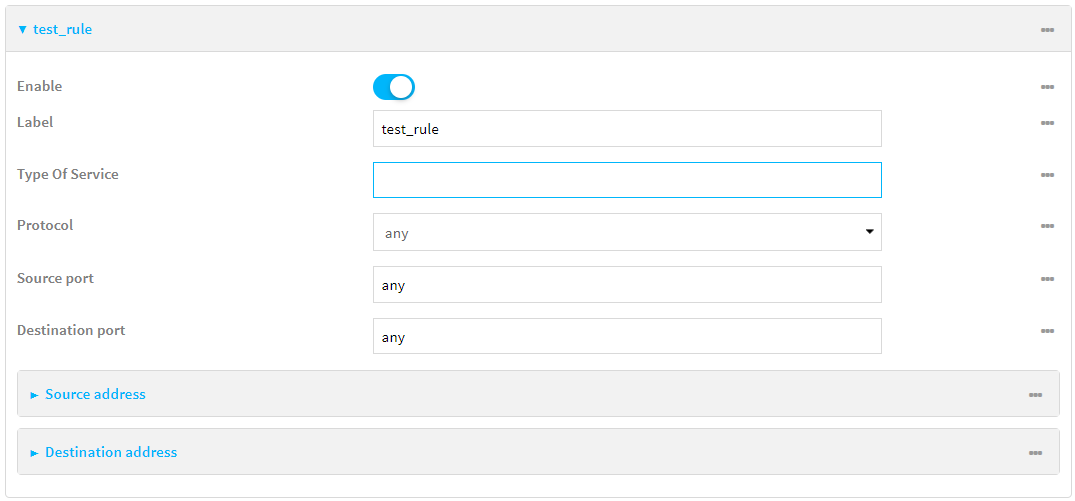Click the Source port input field
Image resolution: width=1075 pixels, height=501 pixels.
(x=627, y=285)
